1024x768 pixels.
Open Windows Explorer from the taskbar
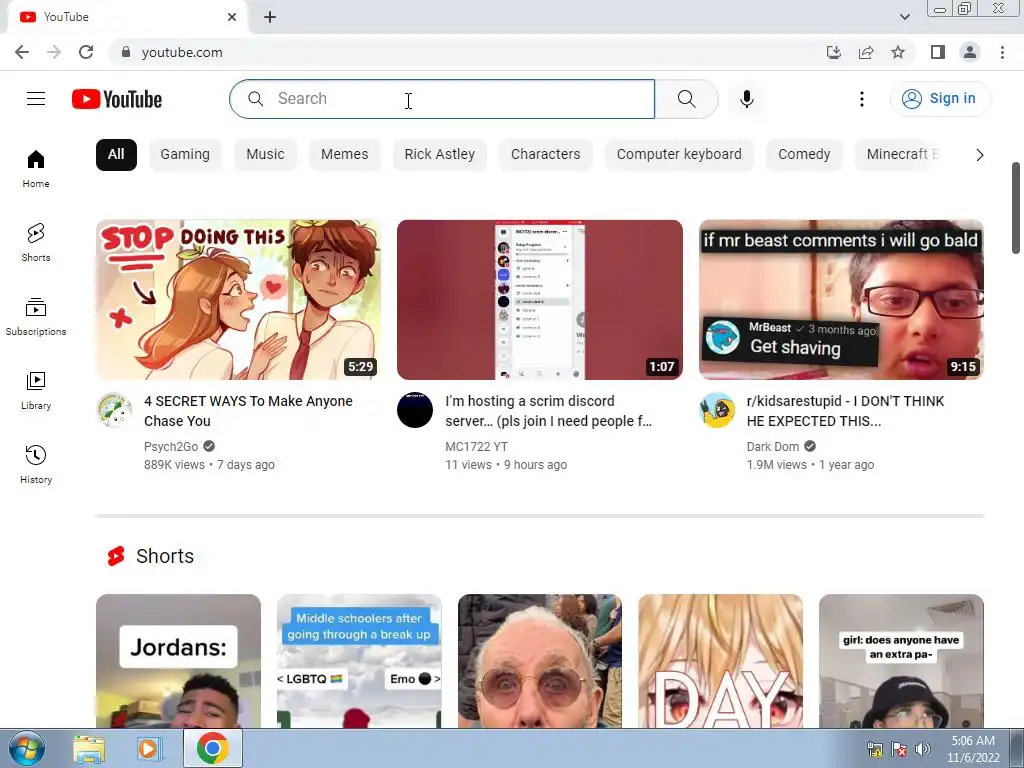click(89, 749)
